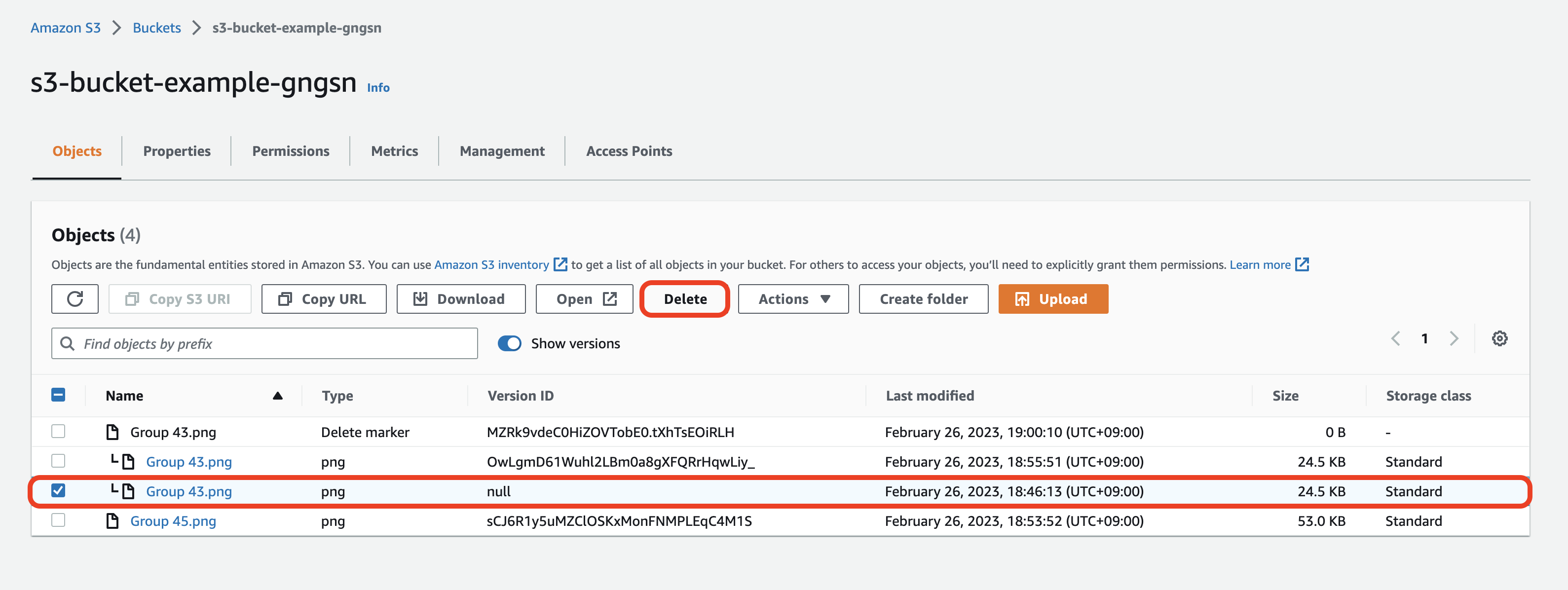
Task: Click the next page arrow
Action: click(1454, 338)
